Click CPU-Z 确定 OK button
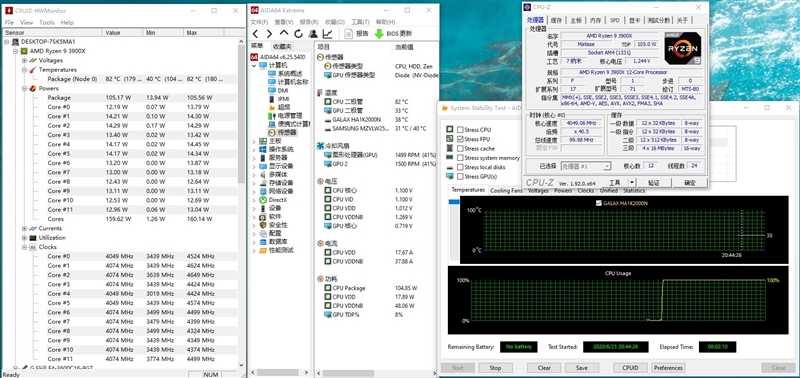Viewport: 800px width, 378px height. coord(690,182)
